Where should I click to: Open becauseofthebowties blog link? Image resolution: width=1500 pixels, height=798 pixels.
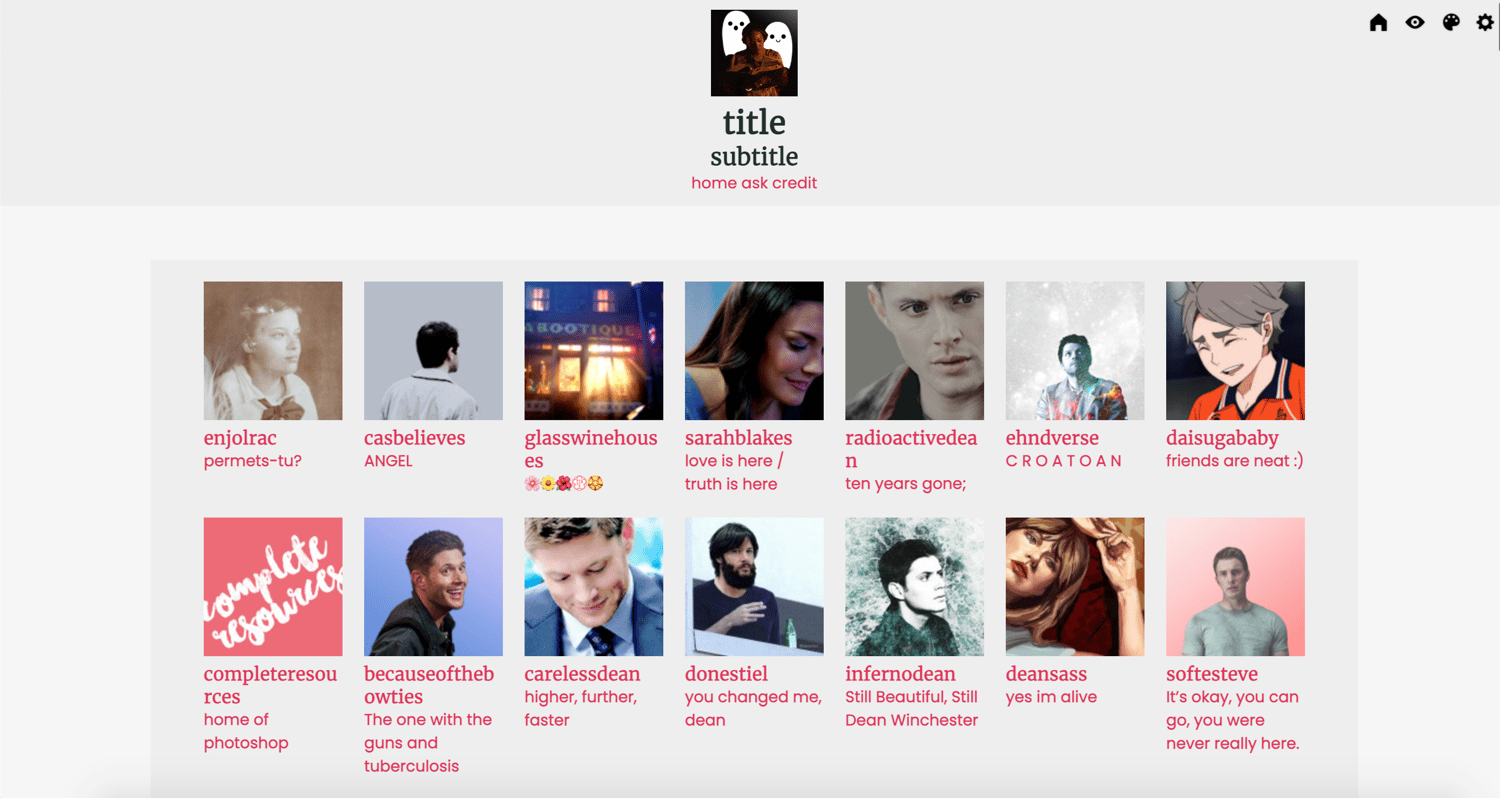pyautogui.click(x=429, y=685)
